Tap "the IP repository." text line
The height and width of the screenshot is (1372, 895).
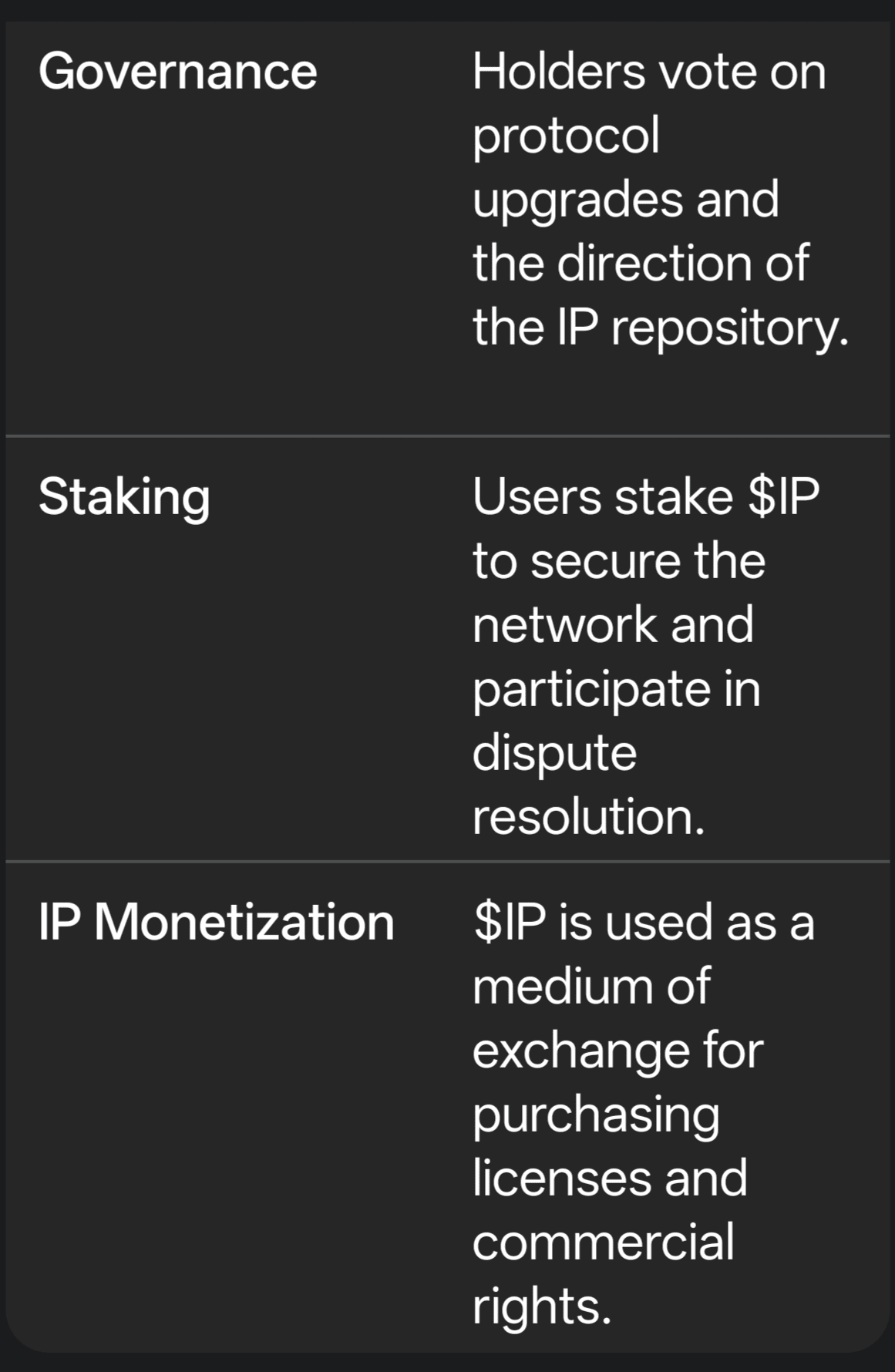click(x=661, y=327)
